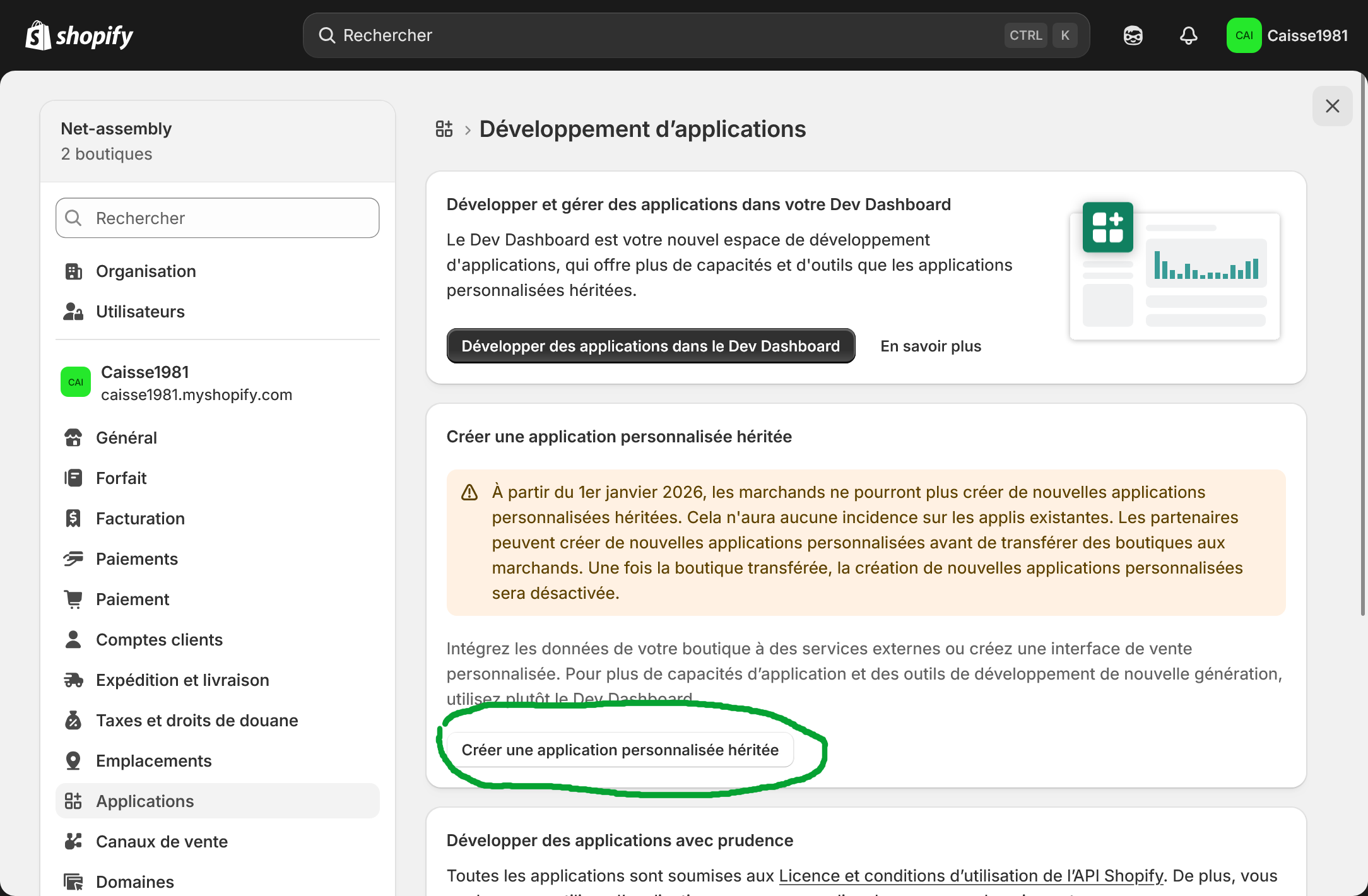Click the Développement d'applications page title
The image size is (1368, 896).
point(642,129)
